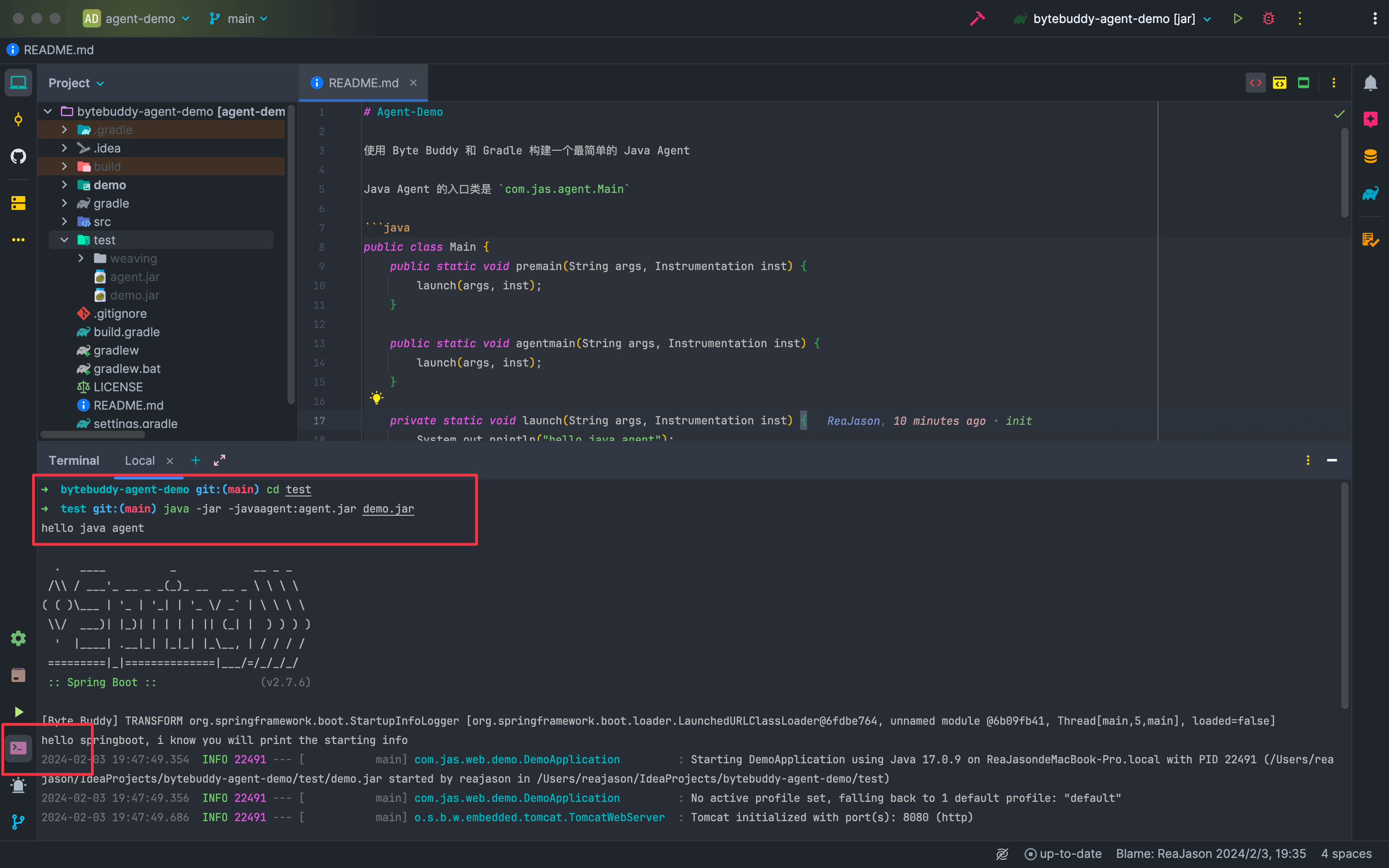Open the Services gear-shaped tool icon
This screenshot has width=1389, height=868.
tap(18, 638)
